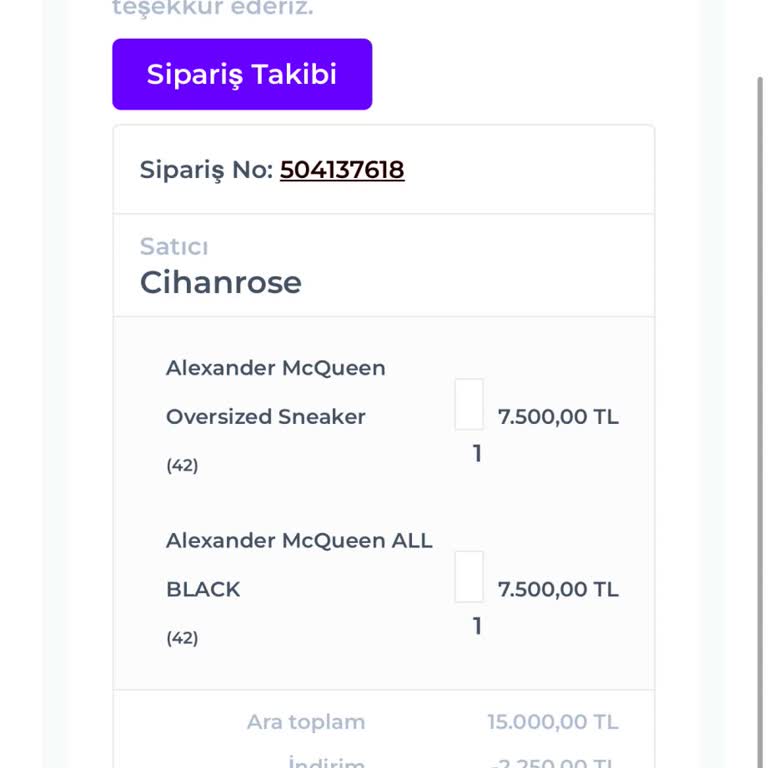The image size is (768, 768).
Task: Open Alexander McQueen ALL BLACK product
Action: (298, 564)
